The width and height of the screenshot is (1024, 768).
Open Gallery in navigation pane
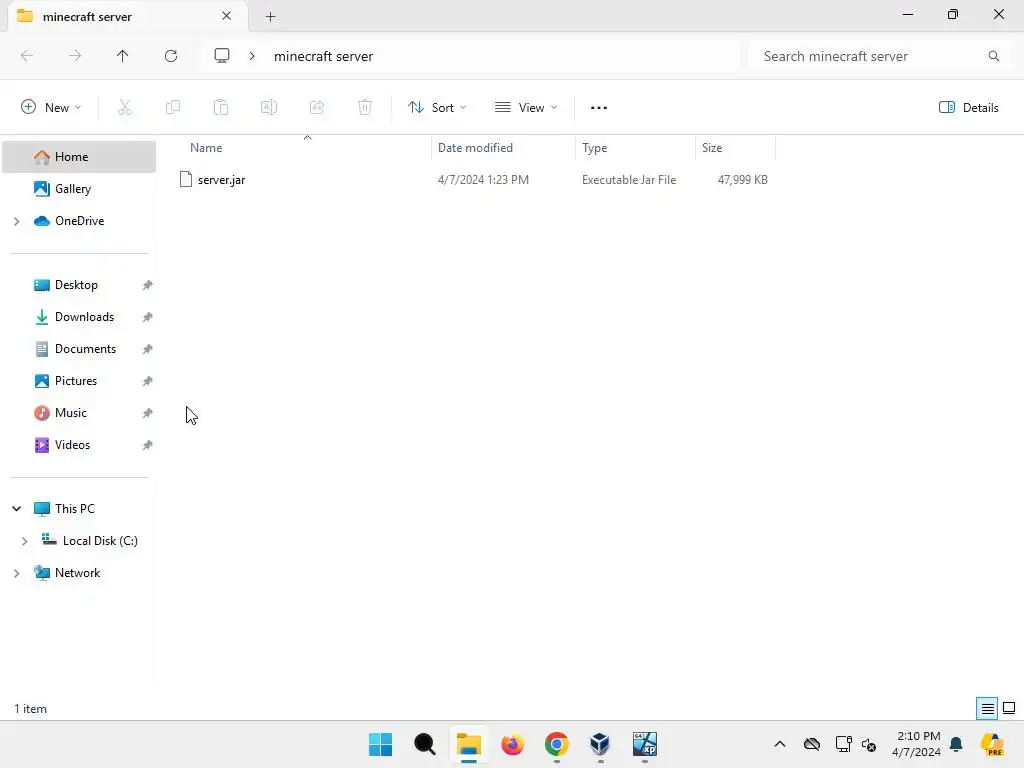click(79, 189)
